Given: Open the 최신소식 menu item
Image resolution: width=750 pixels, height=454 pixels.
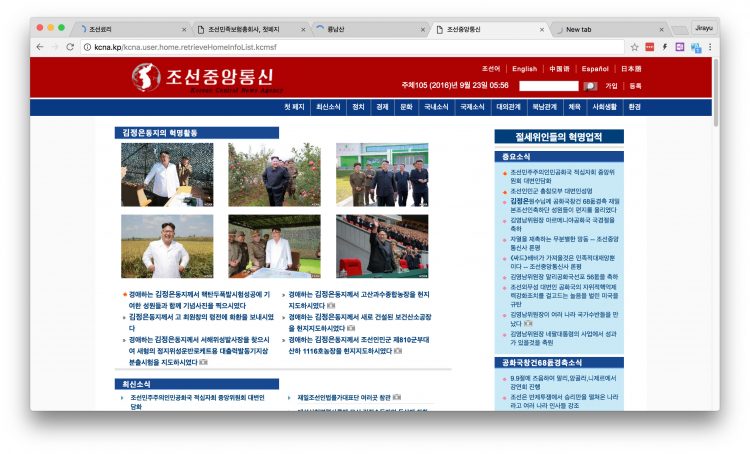Looking at the screenshot, I should [x=328, y=107].
